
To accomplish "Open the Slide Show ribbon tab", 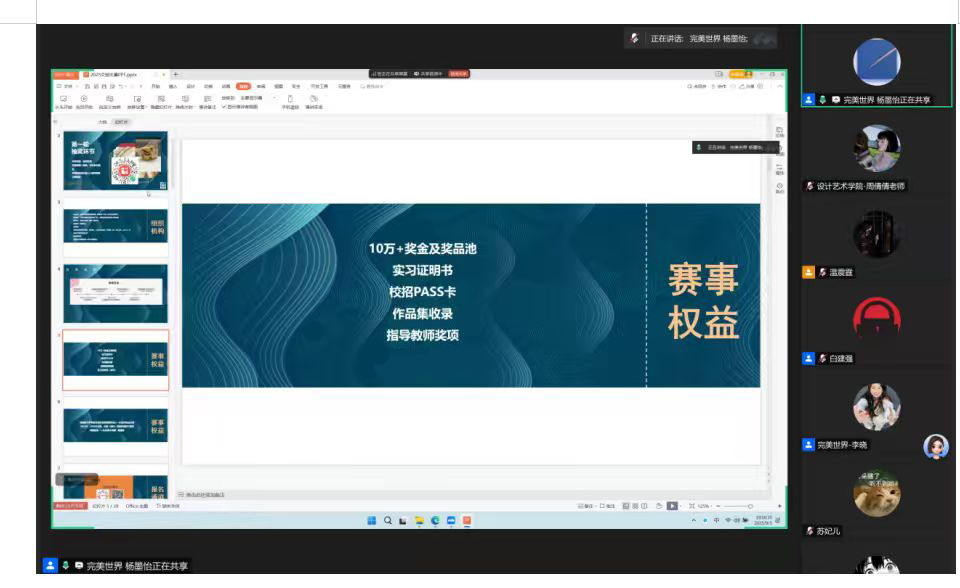I will pyautogui.click(x=243, y=87).
